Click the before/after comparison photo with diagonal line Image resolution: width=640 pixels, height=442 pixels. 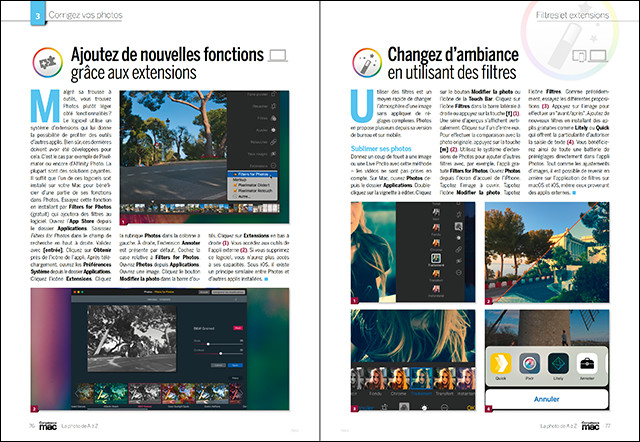pos(547,252)
